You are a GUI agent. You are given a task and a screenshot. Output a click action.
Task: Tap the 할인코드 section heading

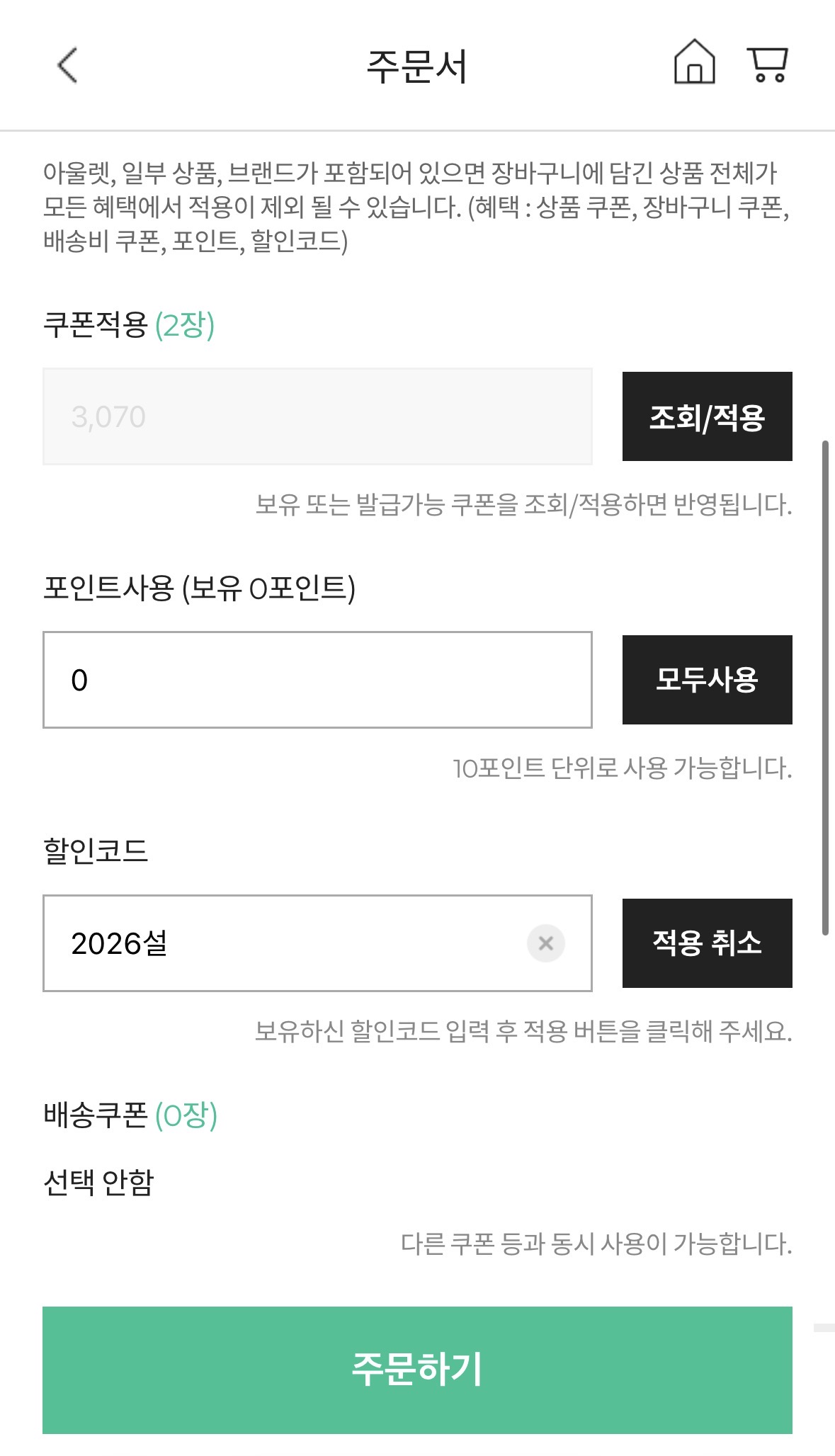click(x=96, y=851)
